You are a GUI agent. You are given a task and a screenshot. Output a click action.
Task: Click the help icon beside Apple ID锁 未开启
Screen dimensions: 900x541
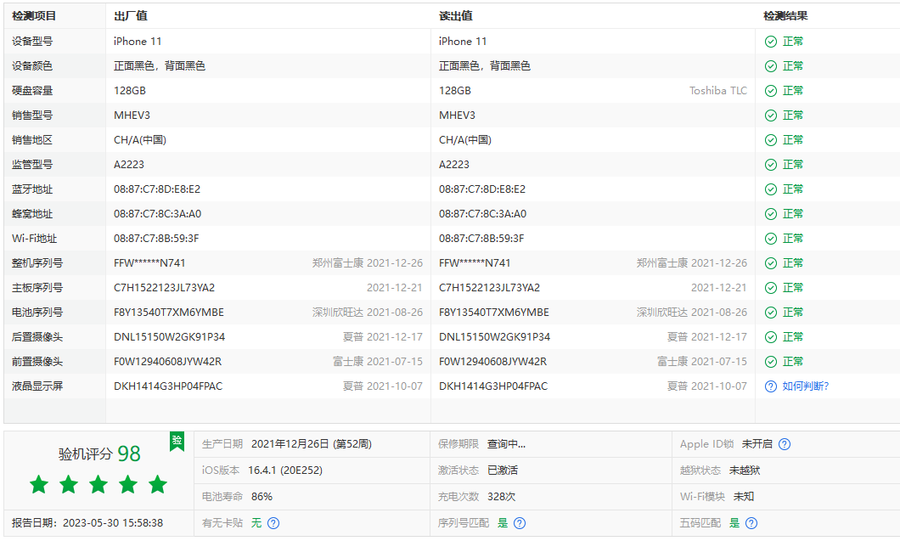click(x=784, y=444)
